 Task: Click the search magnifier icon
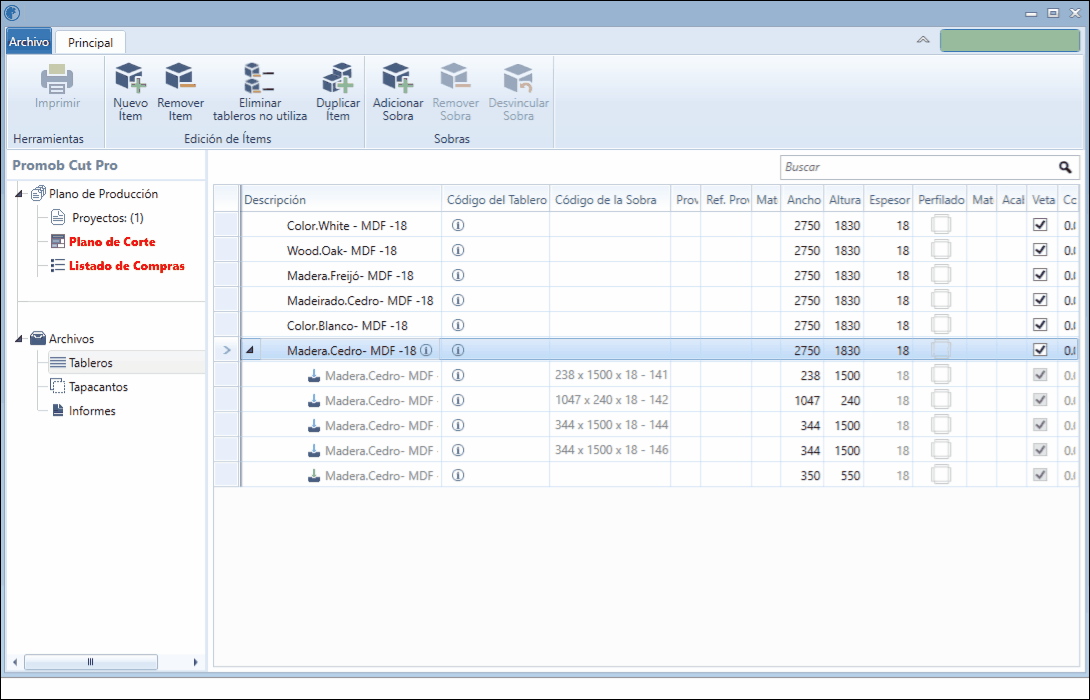[x=1065, y=167]
